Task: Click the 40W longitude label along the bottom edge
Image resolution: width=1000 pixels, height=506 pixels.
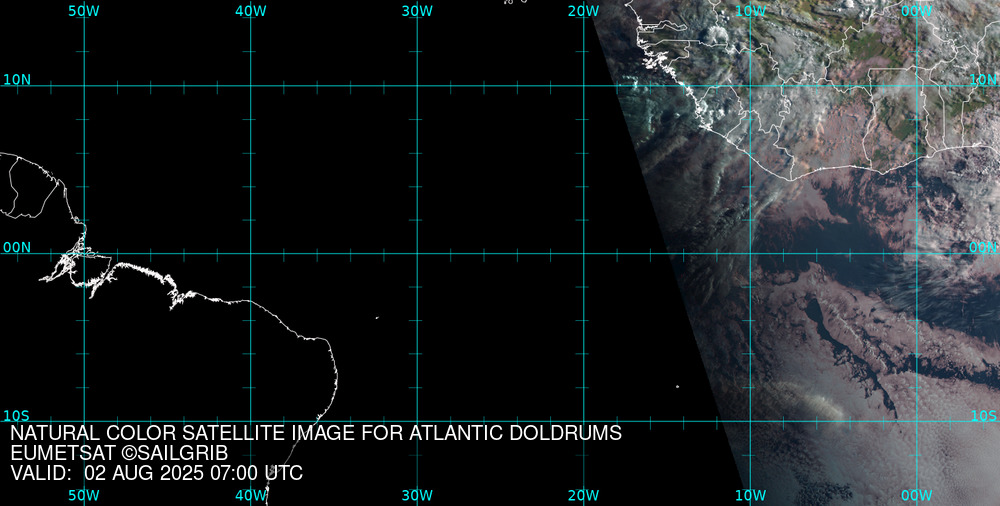Action: tap(251, 495)
